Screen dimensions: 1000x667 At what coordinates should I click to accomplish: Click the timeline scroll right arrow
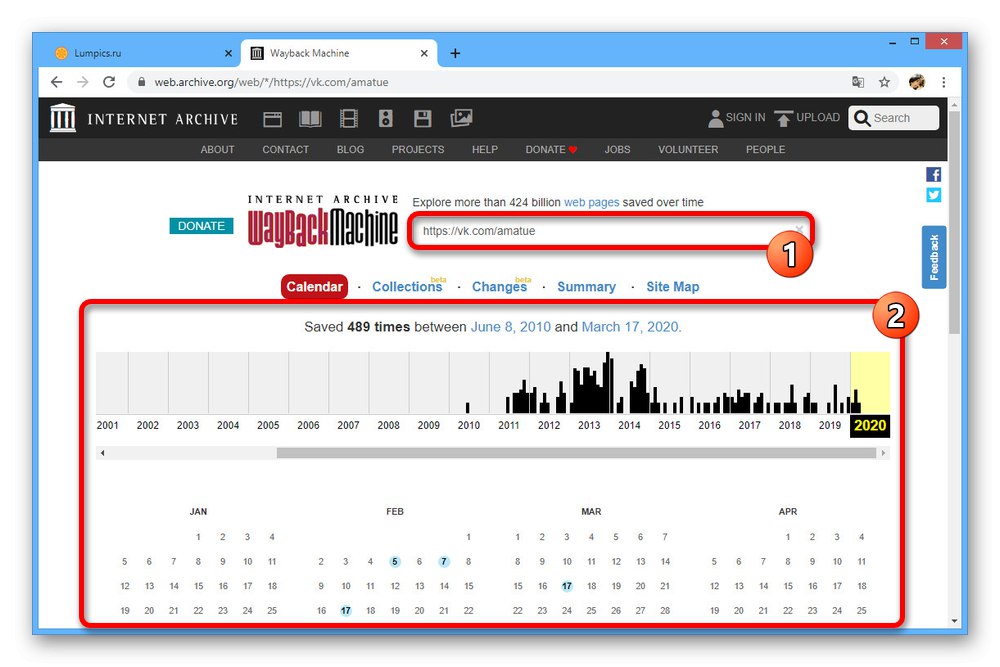coord(883,453)
